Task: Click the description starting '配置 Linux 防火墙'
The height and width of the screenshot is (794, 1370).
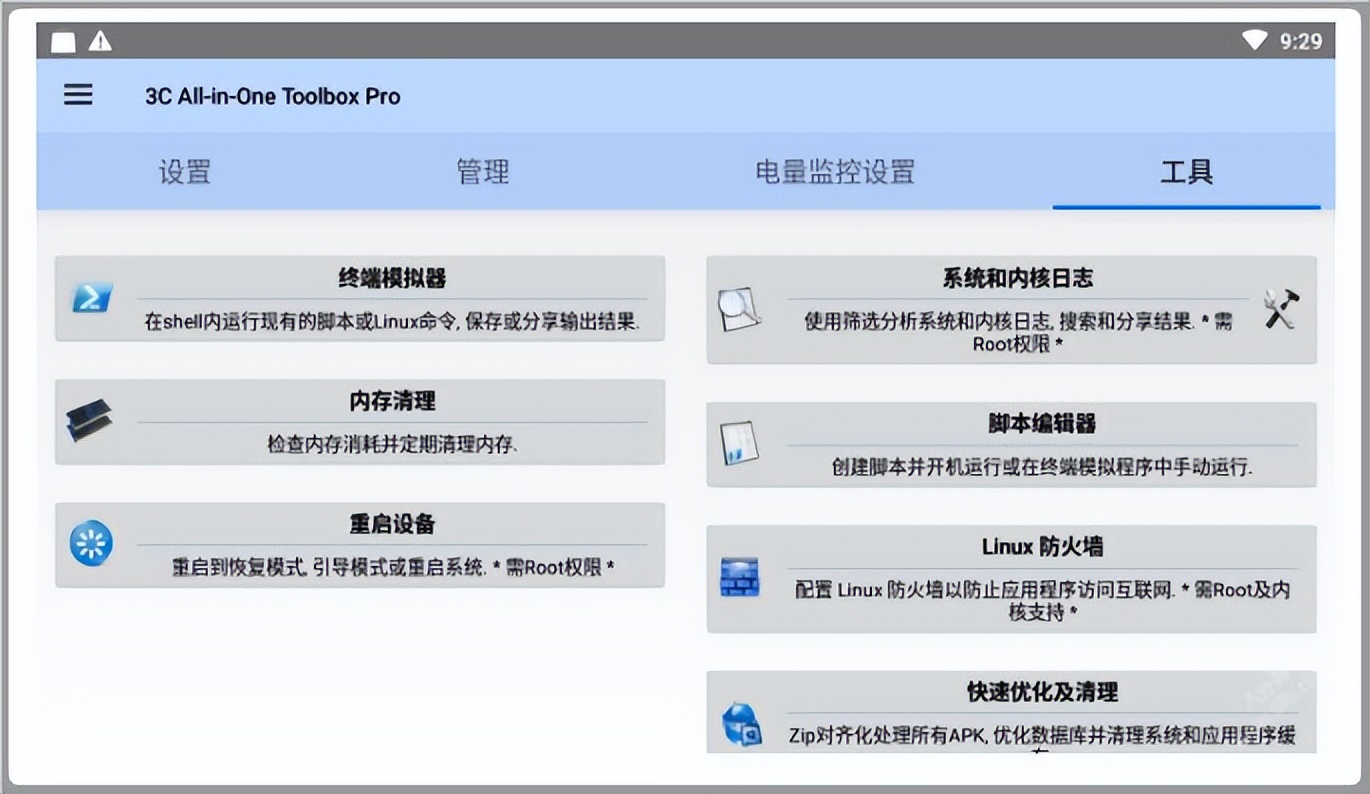Action: click(1042, 601)
